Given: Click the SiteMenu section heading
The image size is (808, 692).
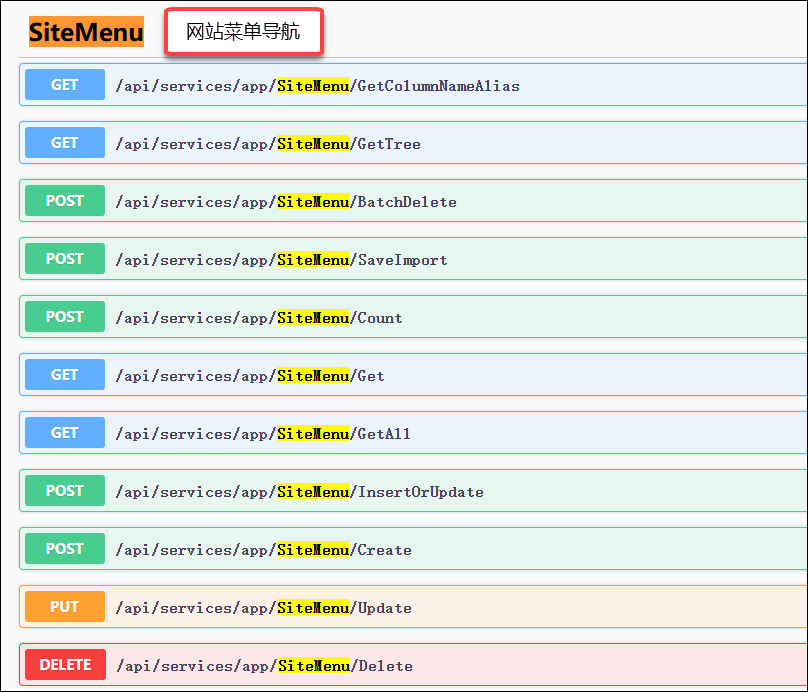Looking at the screenshot, I should 86,32.
